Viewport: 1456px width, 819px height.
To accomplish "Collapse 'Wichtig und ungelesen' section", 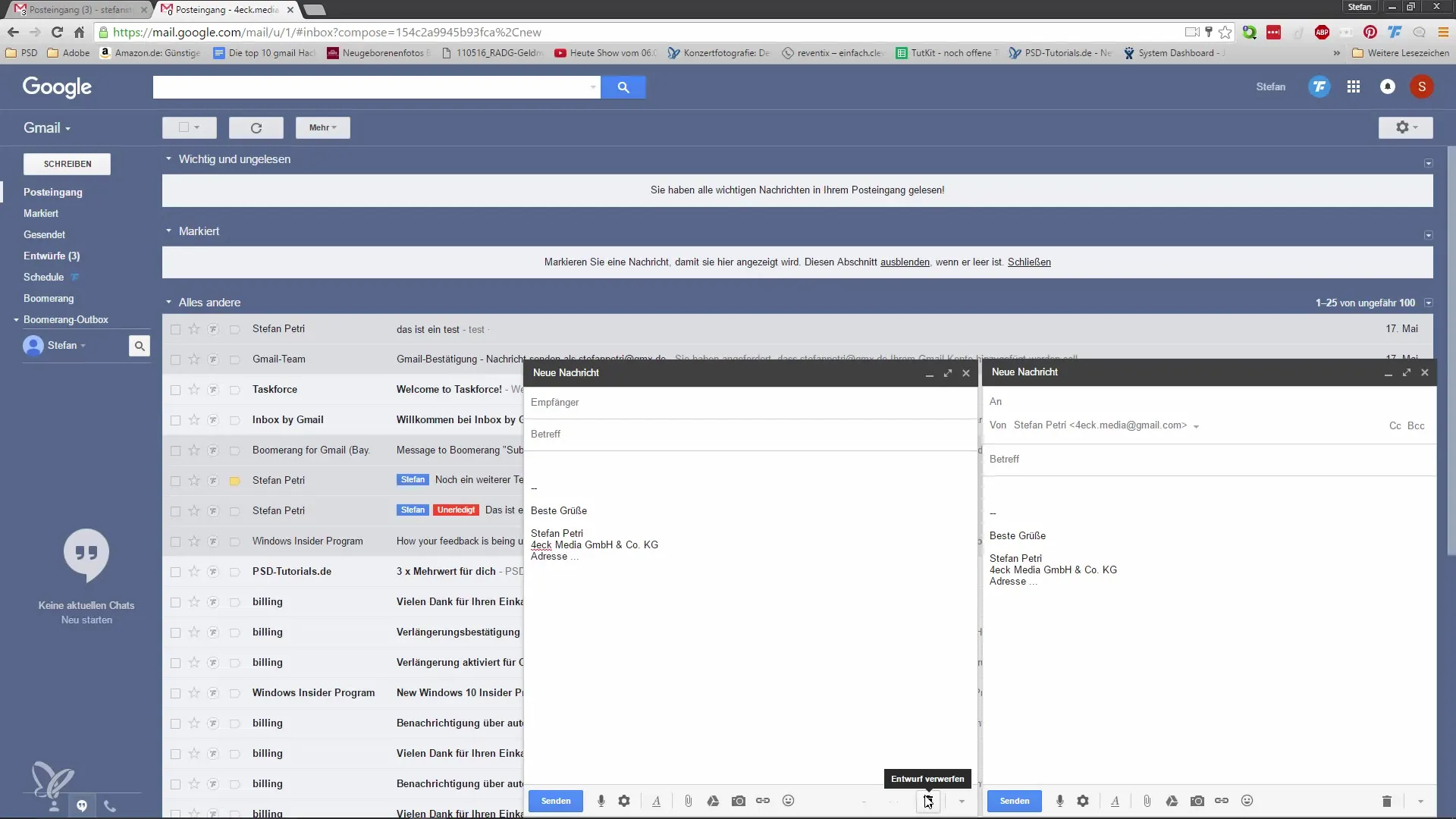I will [168, 159].
